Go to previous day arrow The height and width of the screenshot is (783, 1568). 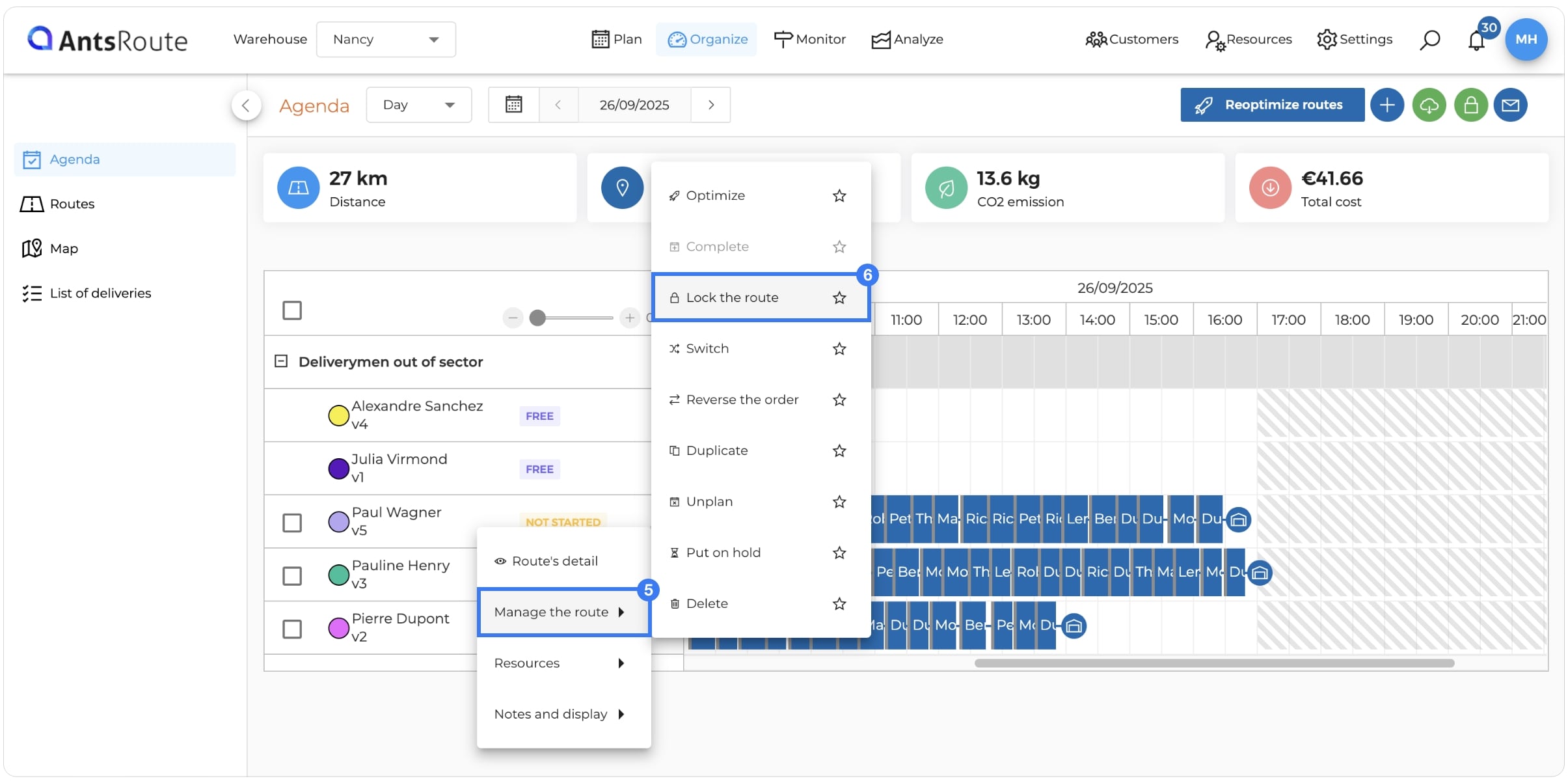coord(558,105)
